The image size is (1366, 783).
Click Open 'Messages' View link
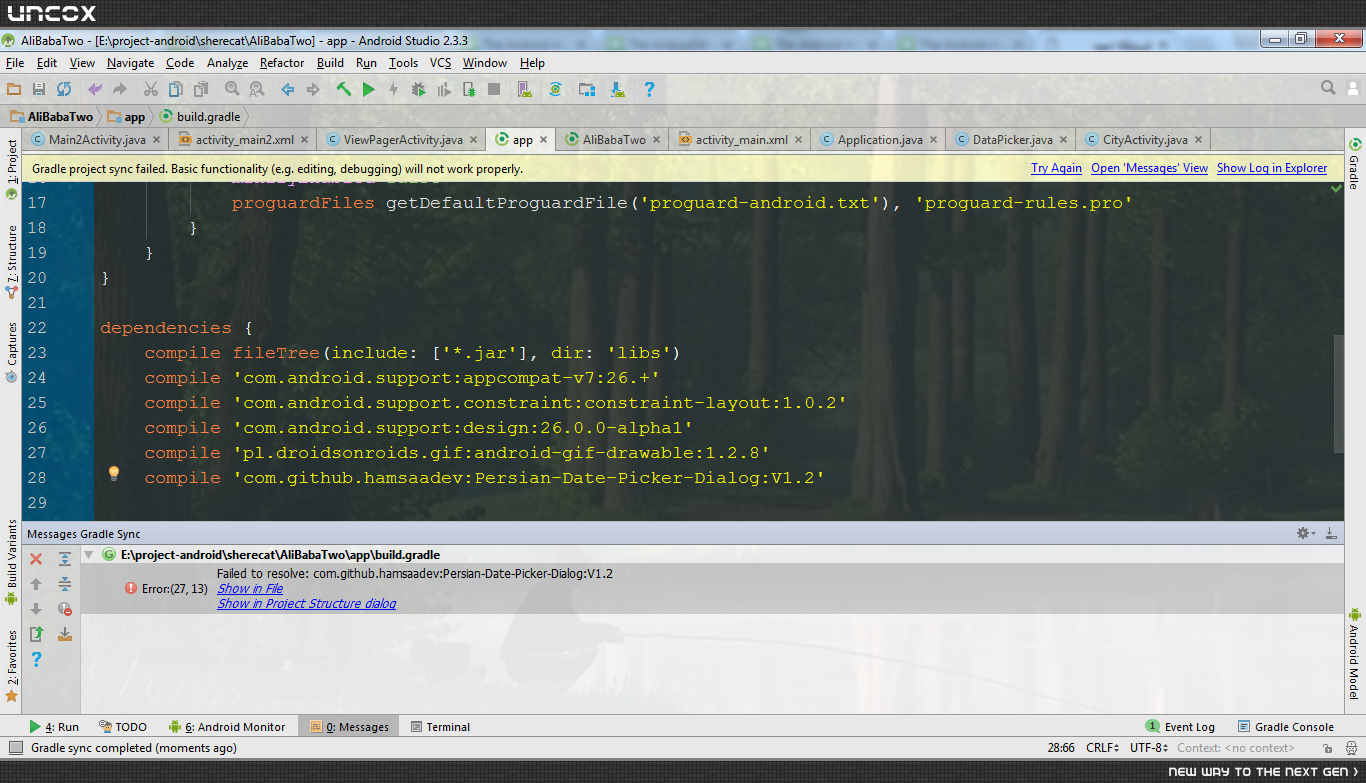[1149, 168]
